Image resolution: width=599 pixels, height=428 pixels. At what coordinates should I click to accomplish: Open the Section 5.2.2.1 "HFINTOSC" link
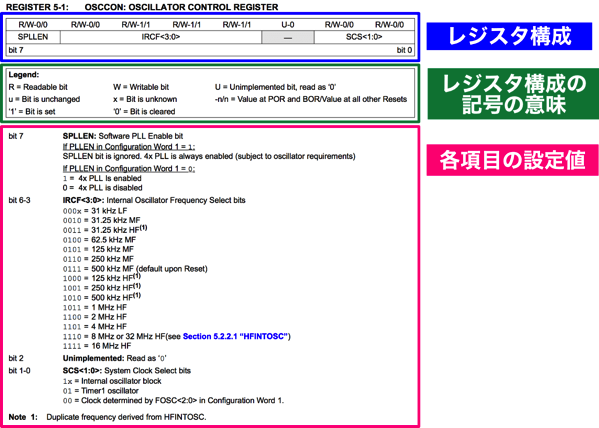[x=235, y=336]
